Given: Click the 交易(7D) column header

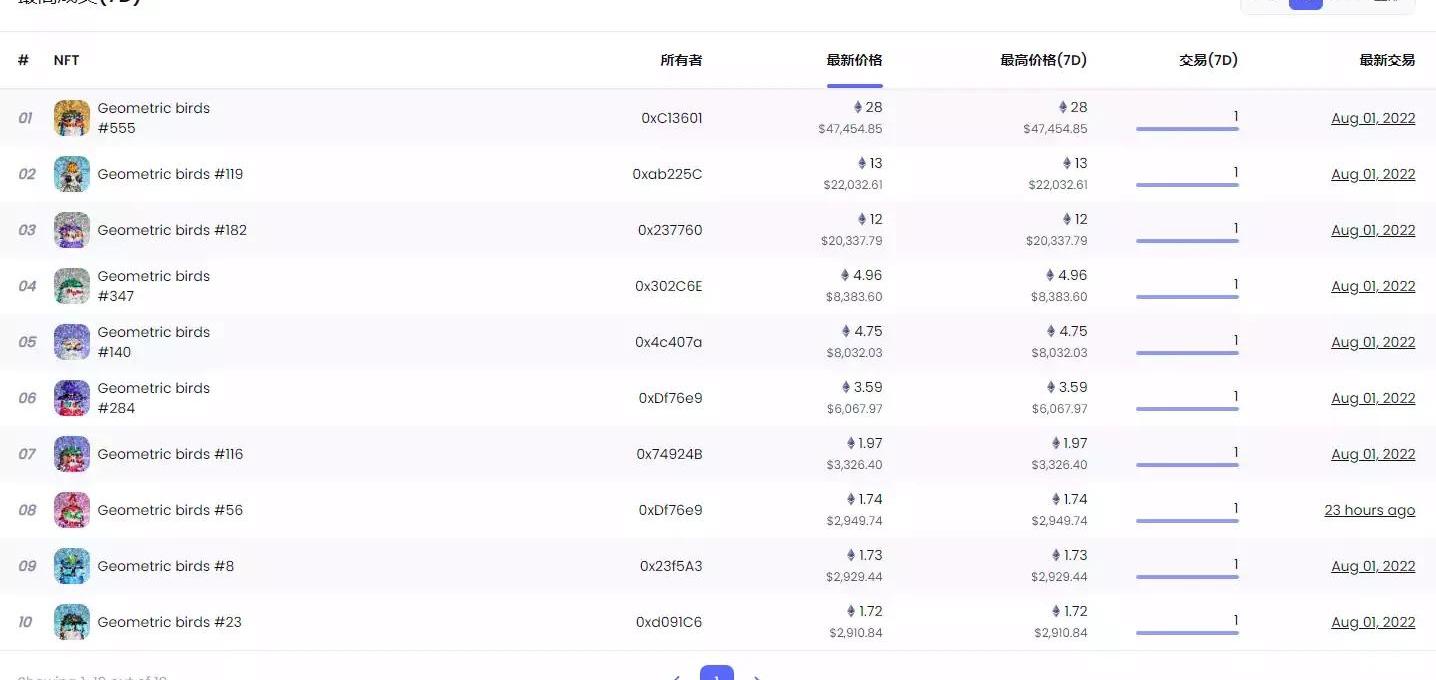Looking at the screenshot, I should pos(1208,60).
